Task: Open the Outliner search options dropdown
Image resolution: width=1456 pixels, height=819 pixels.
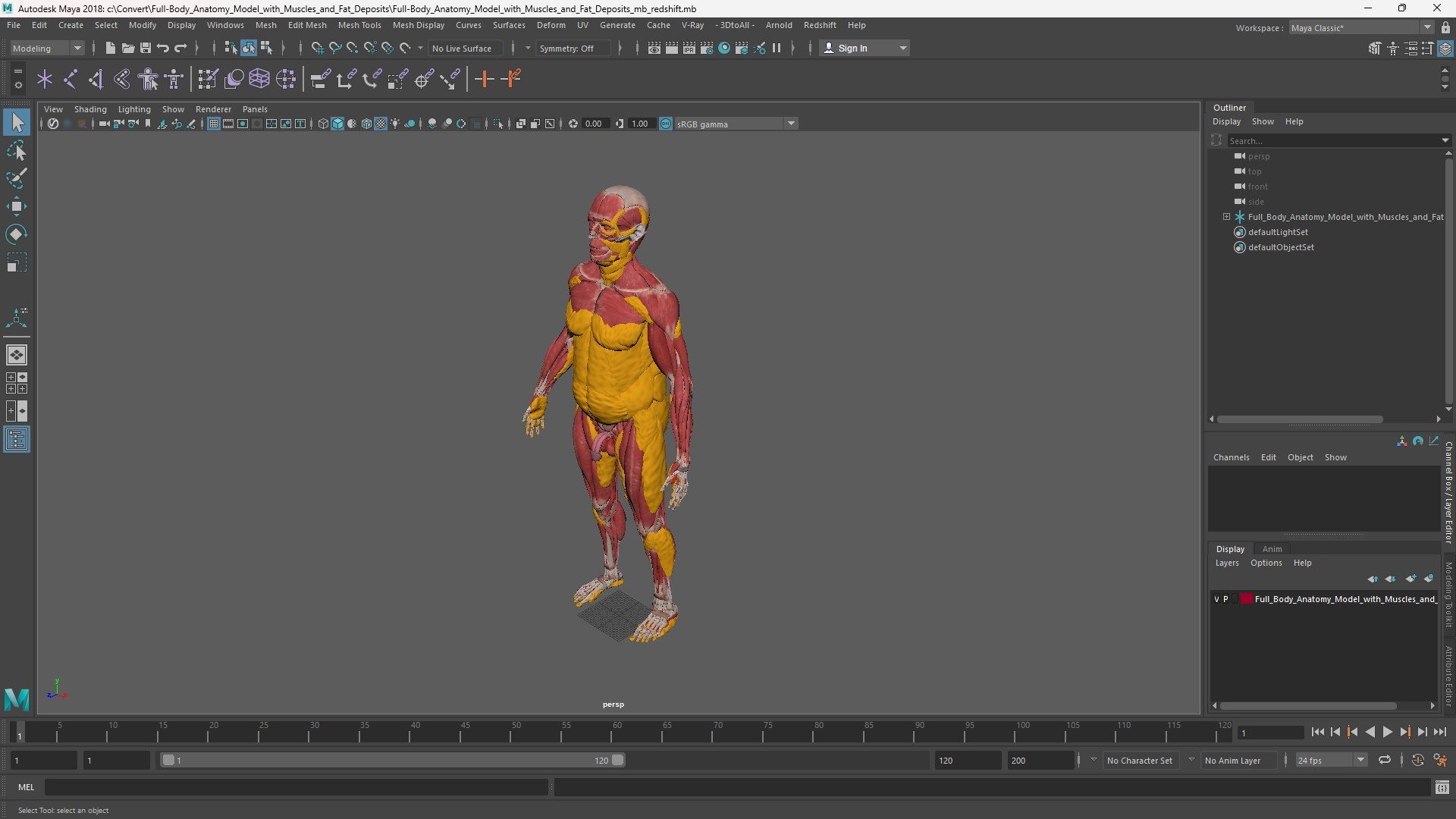Action: (1445, 140)
